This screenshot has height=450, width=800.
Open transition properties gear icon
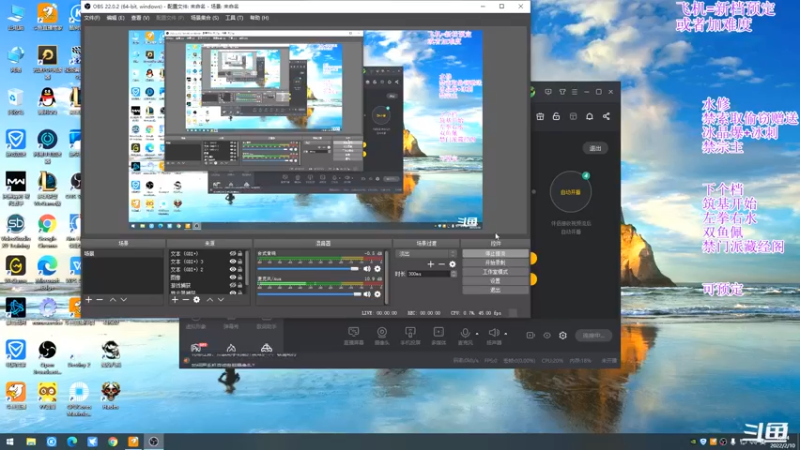click(x=453, y=264)
